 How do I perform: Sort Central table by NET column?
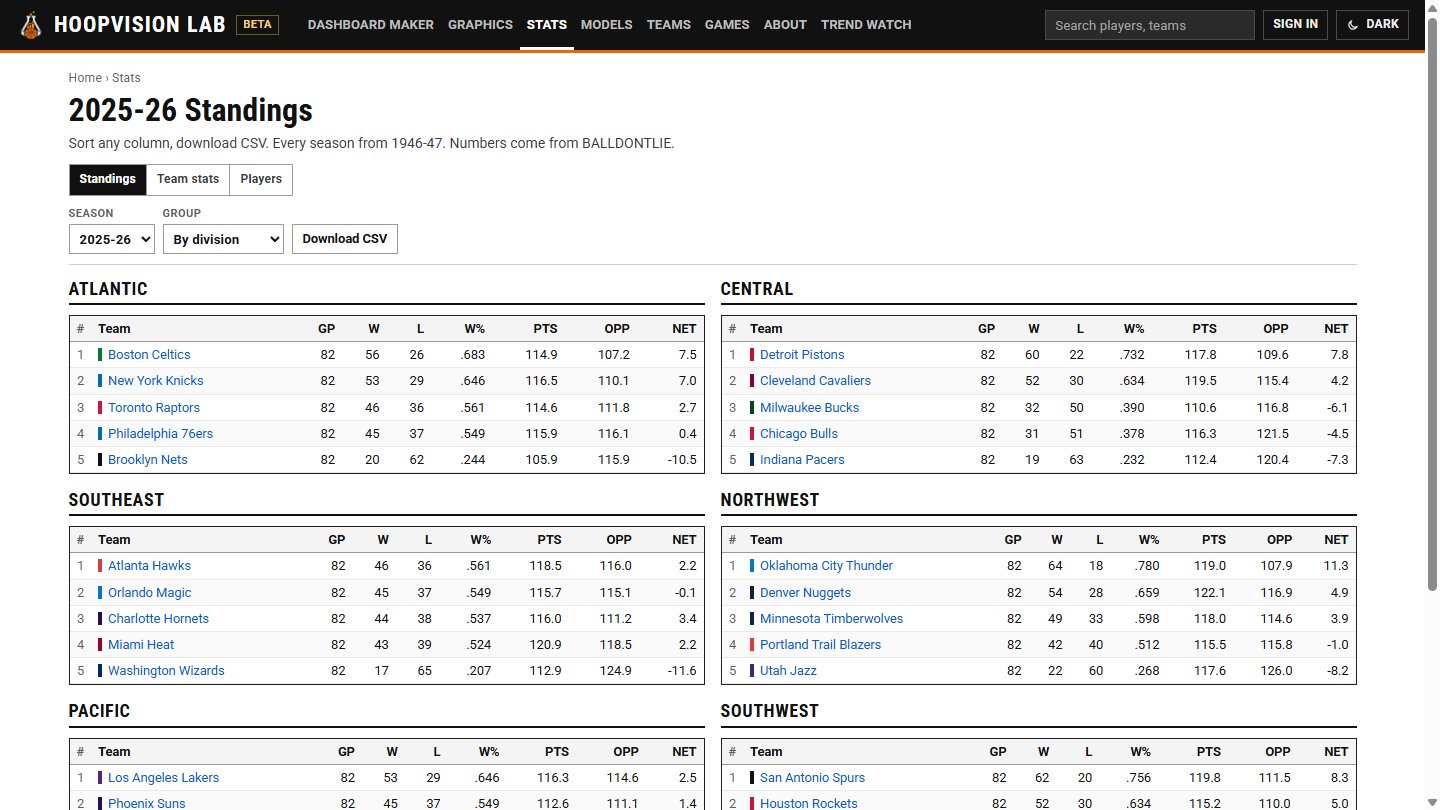1336,329
